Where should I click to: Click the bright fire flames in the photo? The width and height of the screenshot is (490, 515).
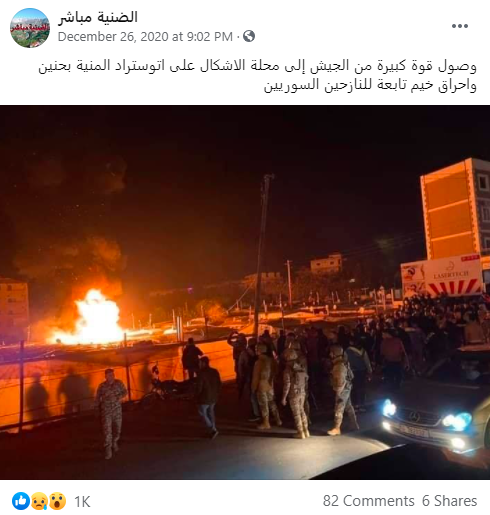(x=97, y=317)
